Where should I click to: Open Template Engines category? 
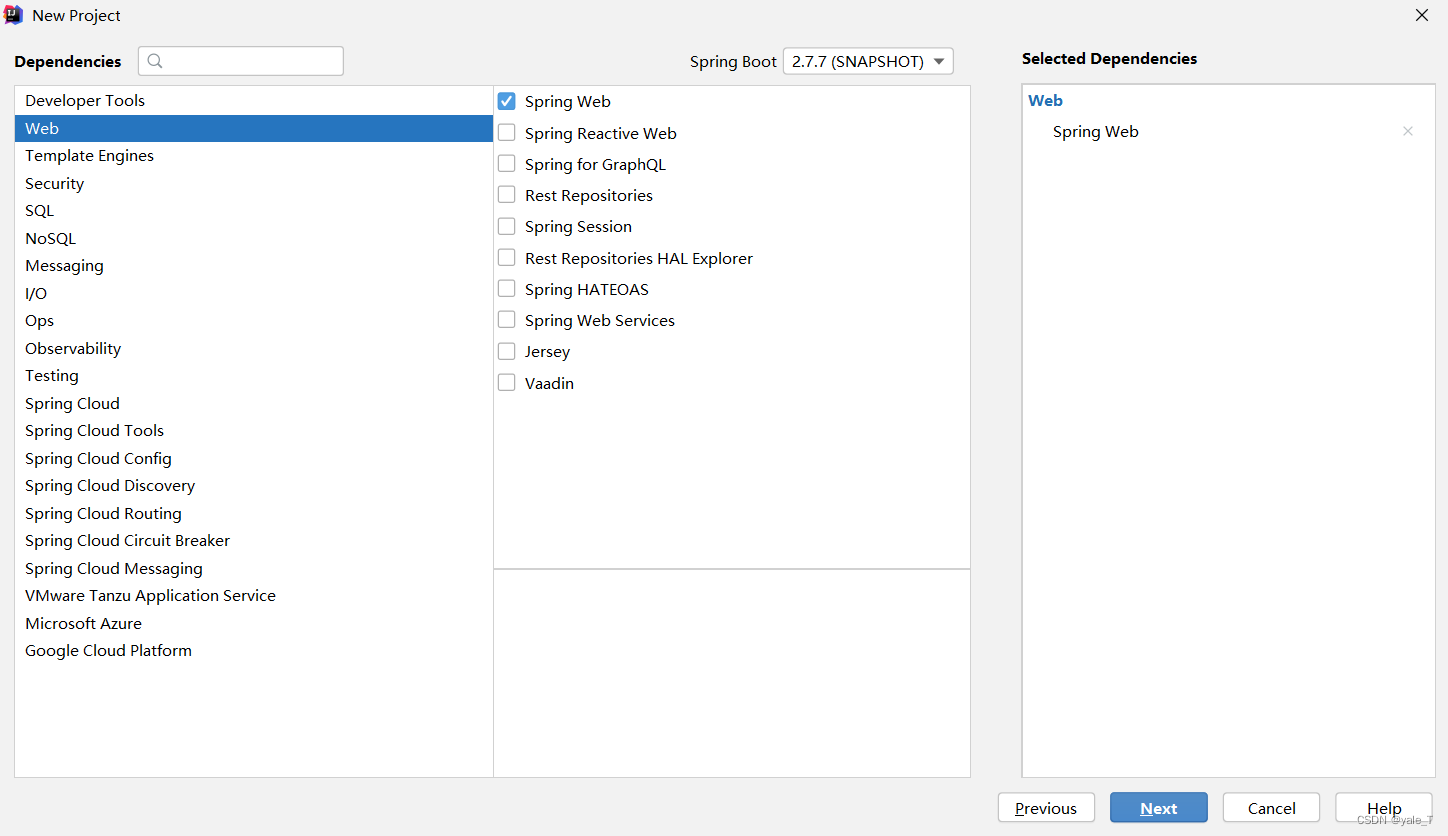tap(254, 155)
